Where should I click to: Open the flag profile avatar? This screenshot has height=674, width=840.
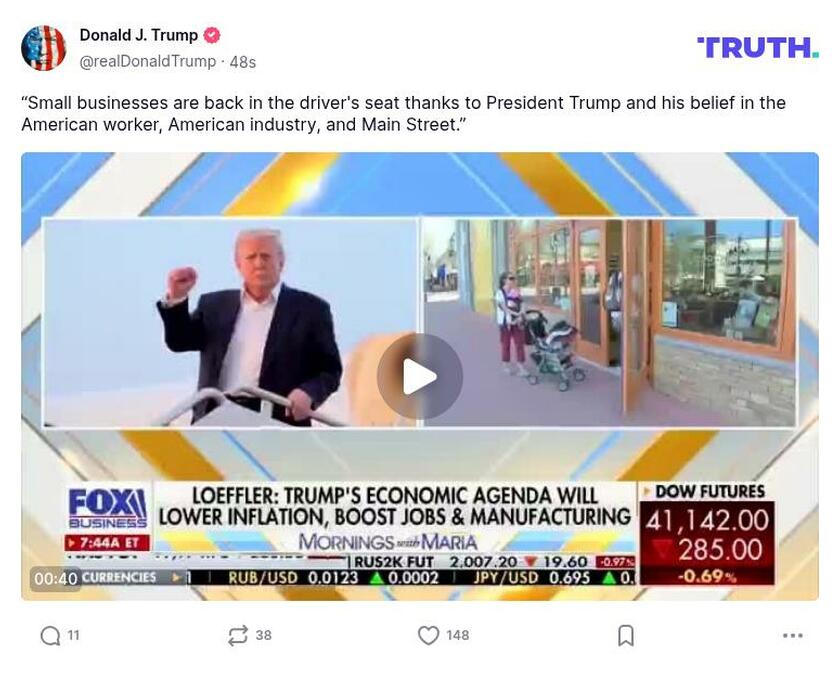click(43, 48)
